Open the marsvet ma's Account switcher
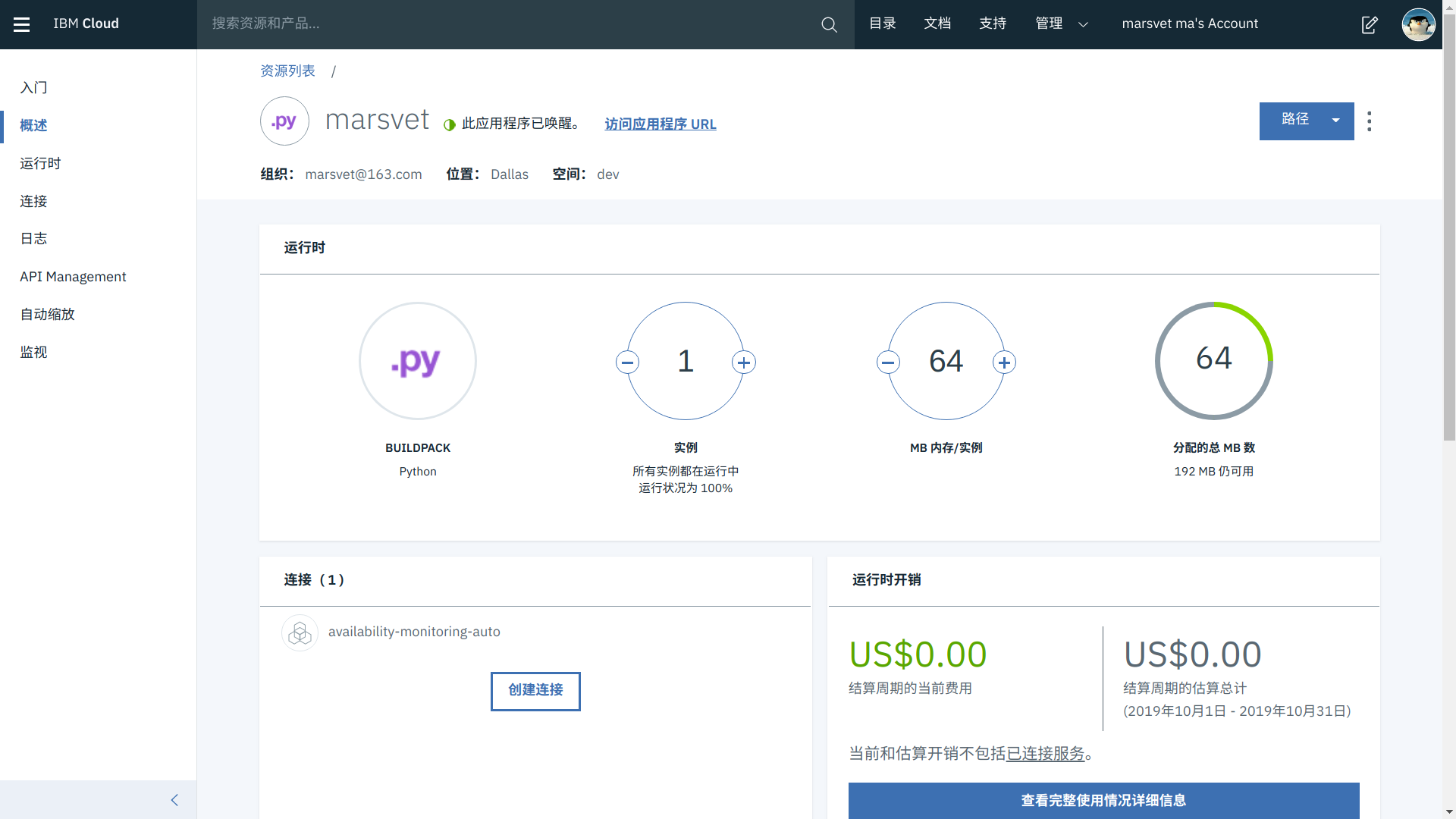Viewport: 1456px width, 819px height. [x=1190, y=24]
